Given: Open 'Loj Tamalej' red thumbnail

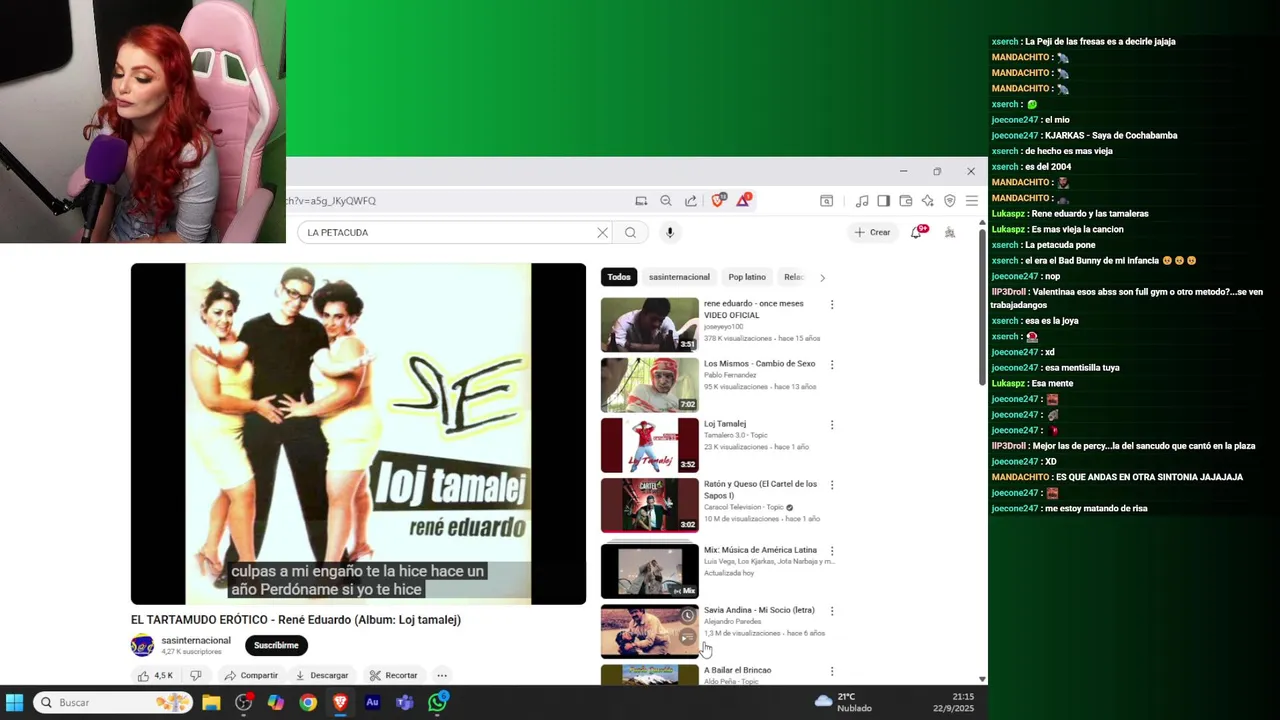Looking at the screenshot, I should point(650,445).
